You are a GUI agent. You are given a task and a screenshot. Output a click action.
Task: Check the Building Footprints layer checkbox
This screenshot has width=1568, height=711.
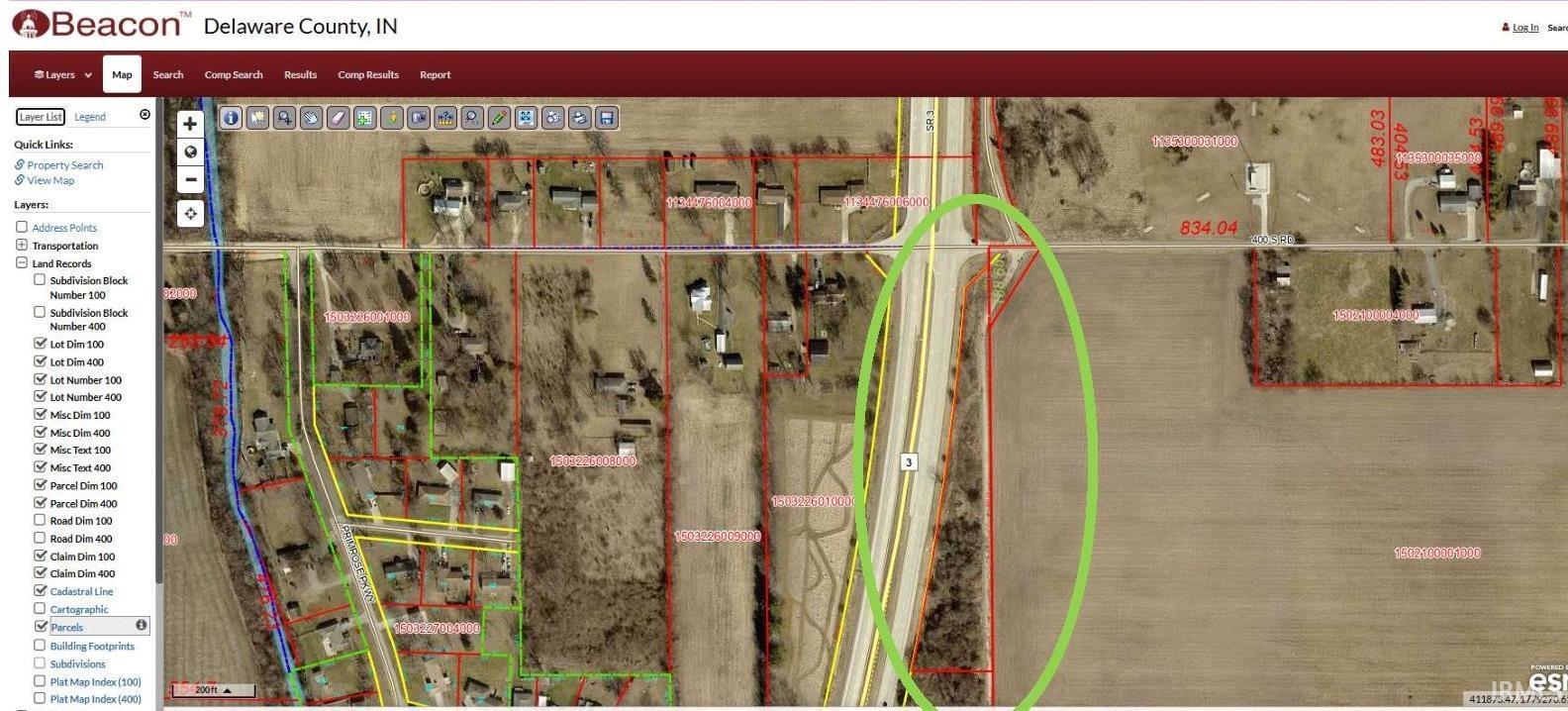click(x=40, y=645)
